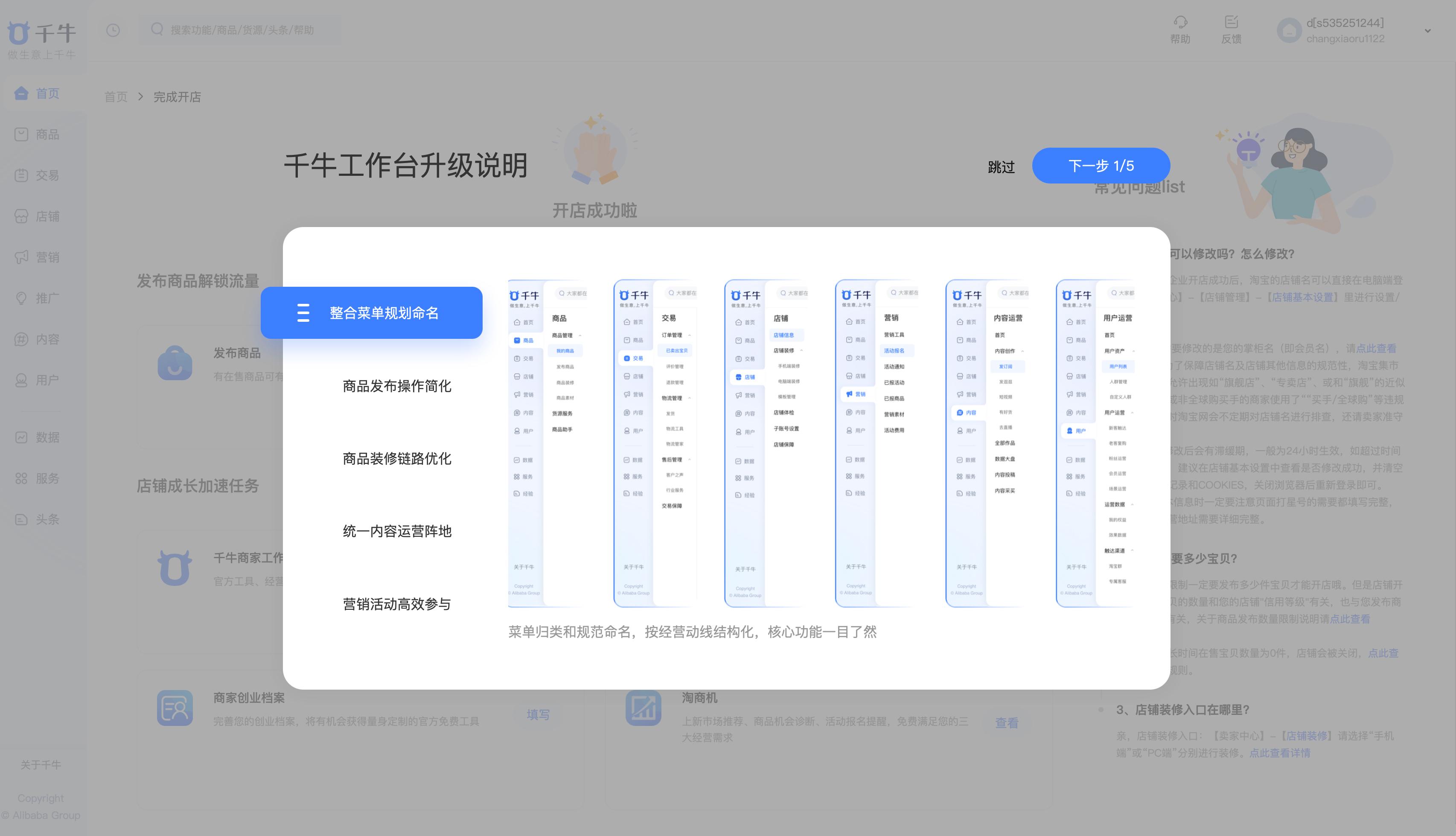
Task: Expand the account dropdown arrow
Action: point(1427,31)
